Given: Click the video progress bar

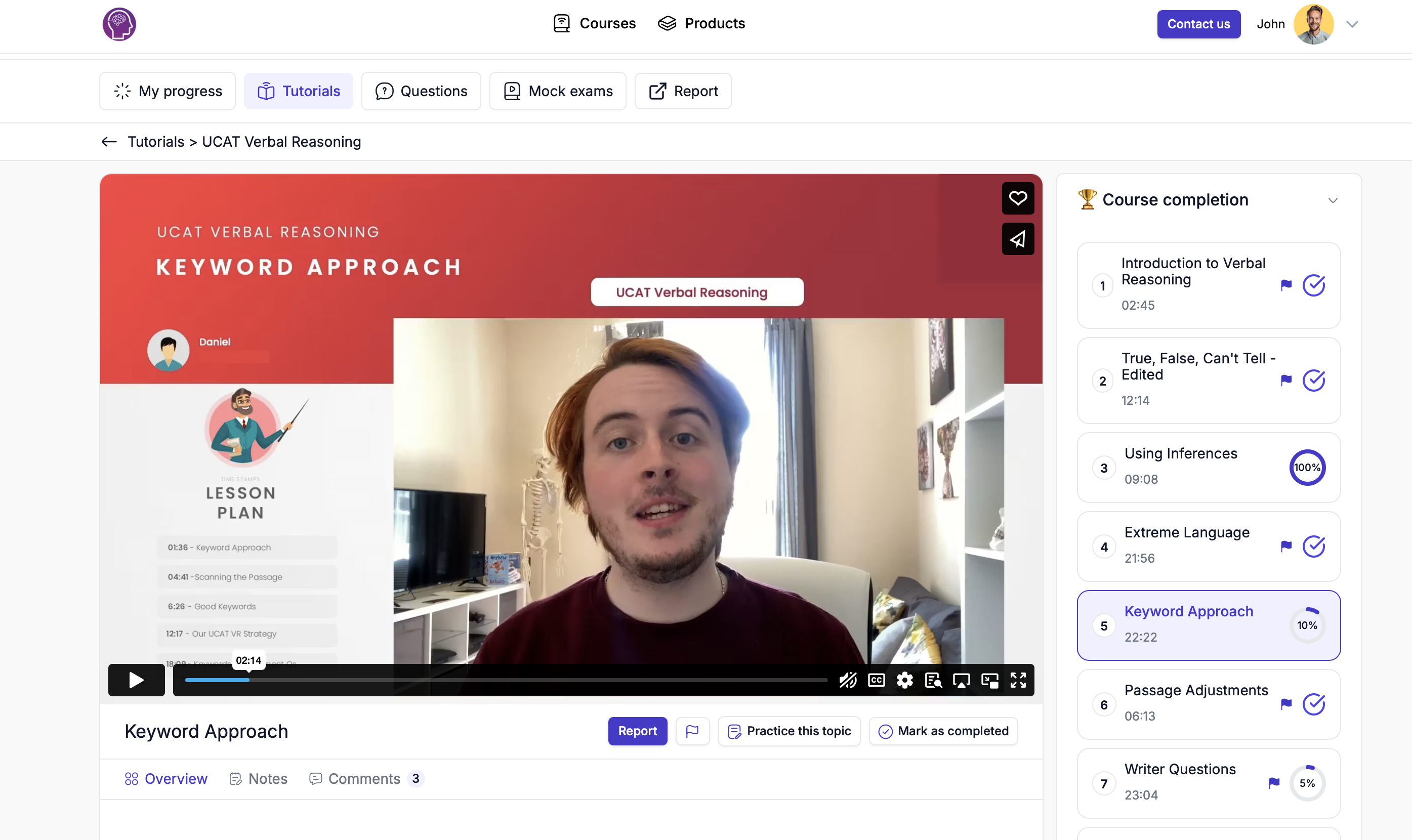Looking at the screenshot, I should [x=506, y=680].
